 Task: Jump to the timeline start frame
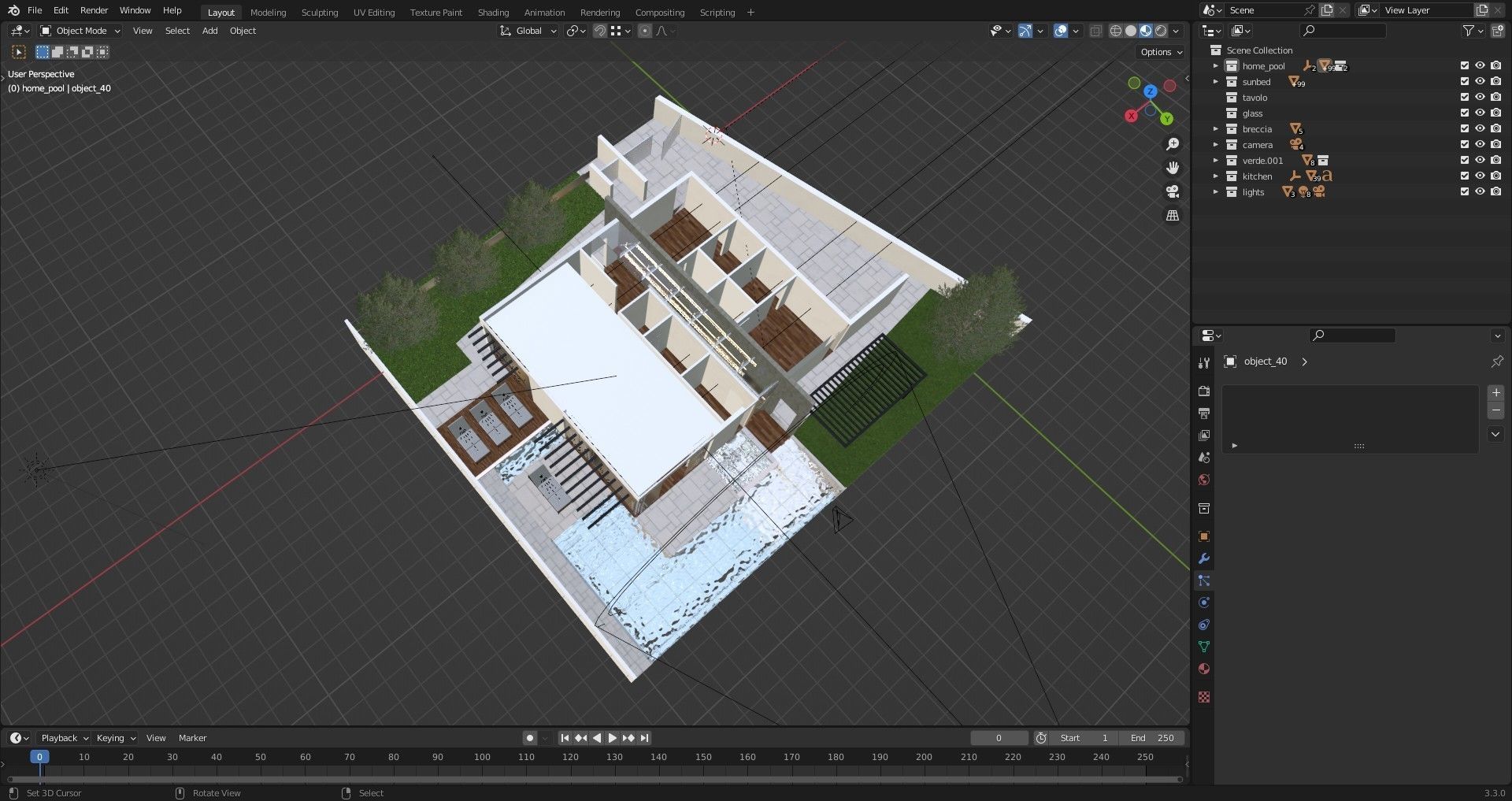click(x=565, y=738)
